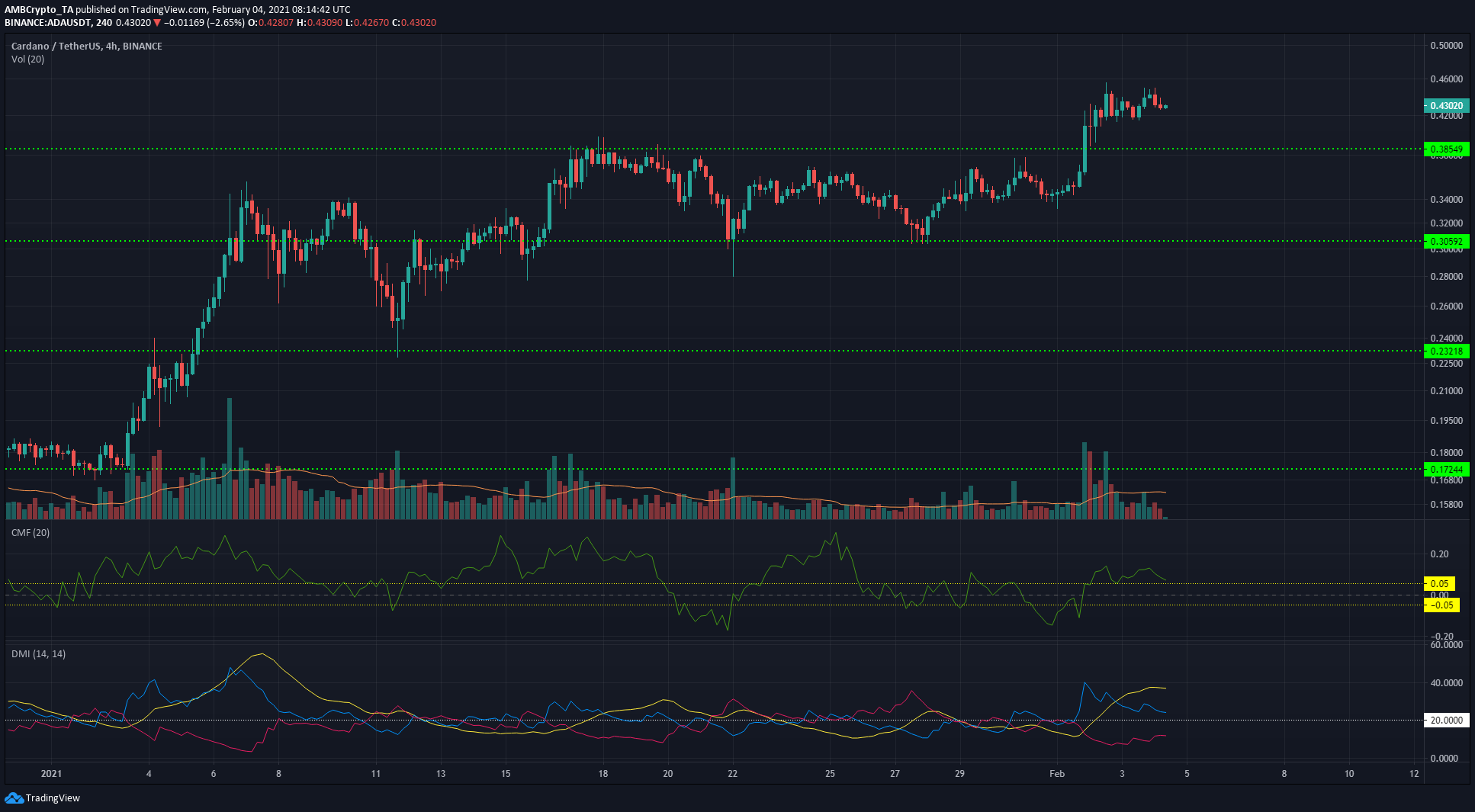Click the 0.28000 price axis value
1475x812 pixels.
tap(1446, 277)
